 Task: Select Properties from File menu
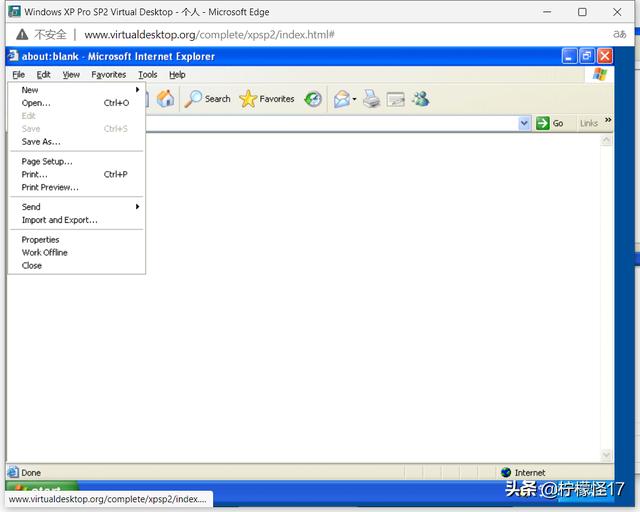coord(77,240)
